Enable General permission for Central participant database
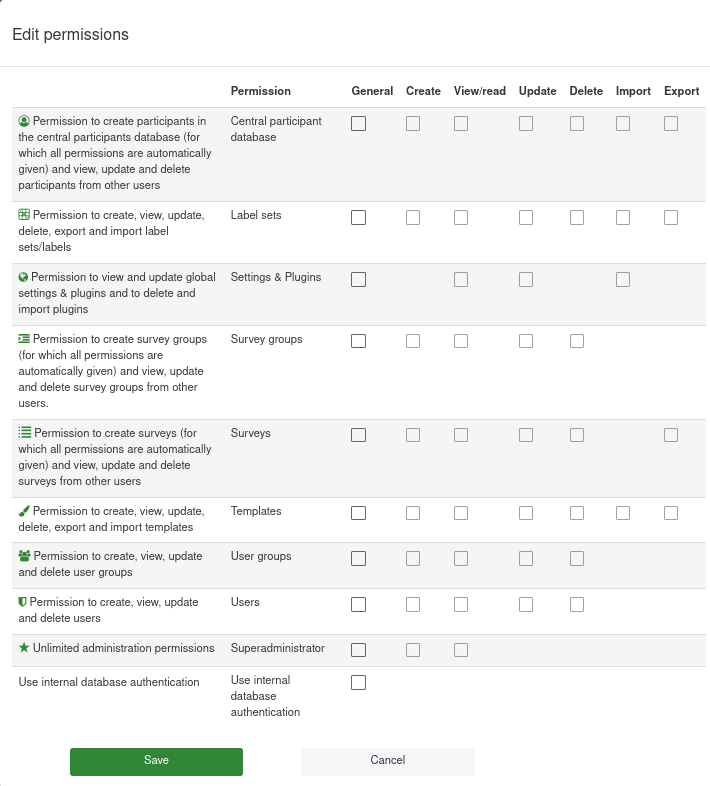 coord(359,124)
